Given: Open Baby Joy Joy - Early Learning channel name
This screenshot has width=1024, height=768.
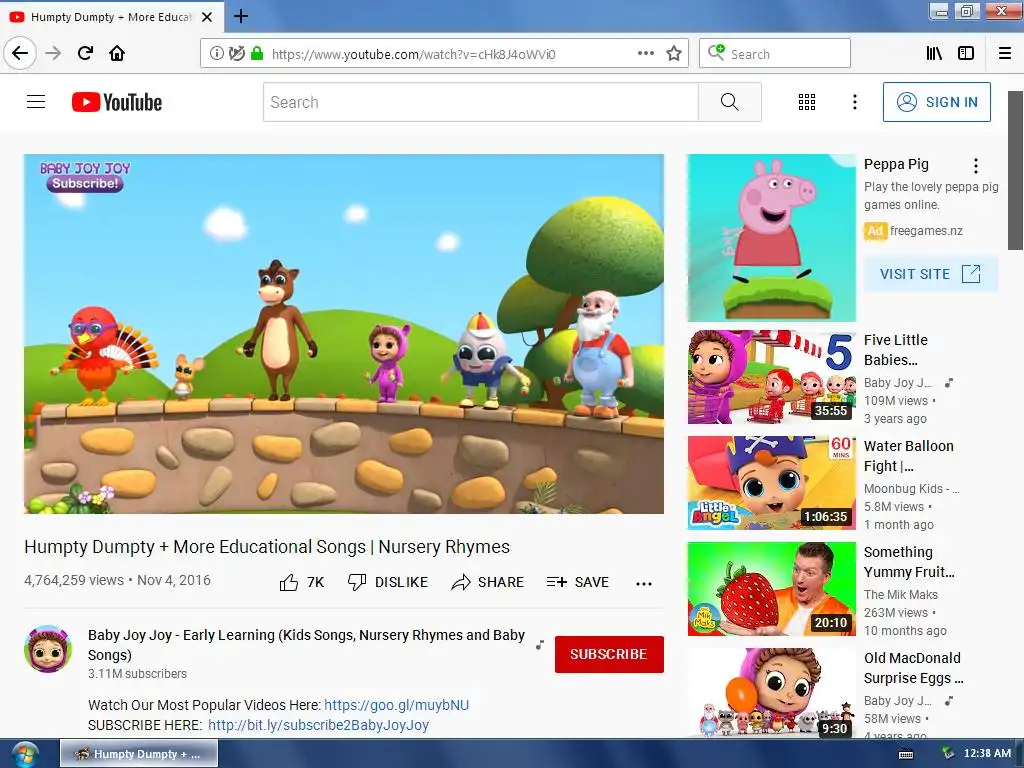Looking at the screenshot, I should coord(306,645).
